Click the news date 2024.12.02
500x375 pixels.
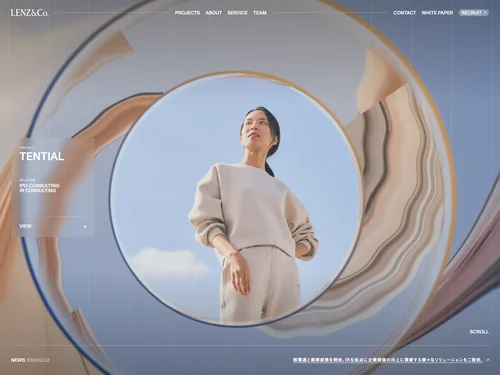click(x=38, y=360)
